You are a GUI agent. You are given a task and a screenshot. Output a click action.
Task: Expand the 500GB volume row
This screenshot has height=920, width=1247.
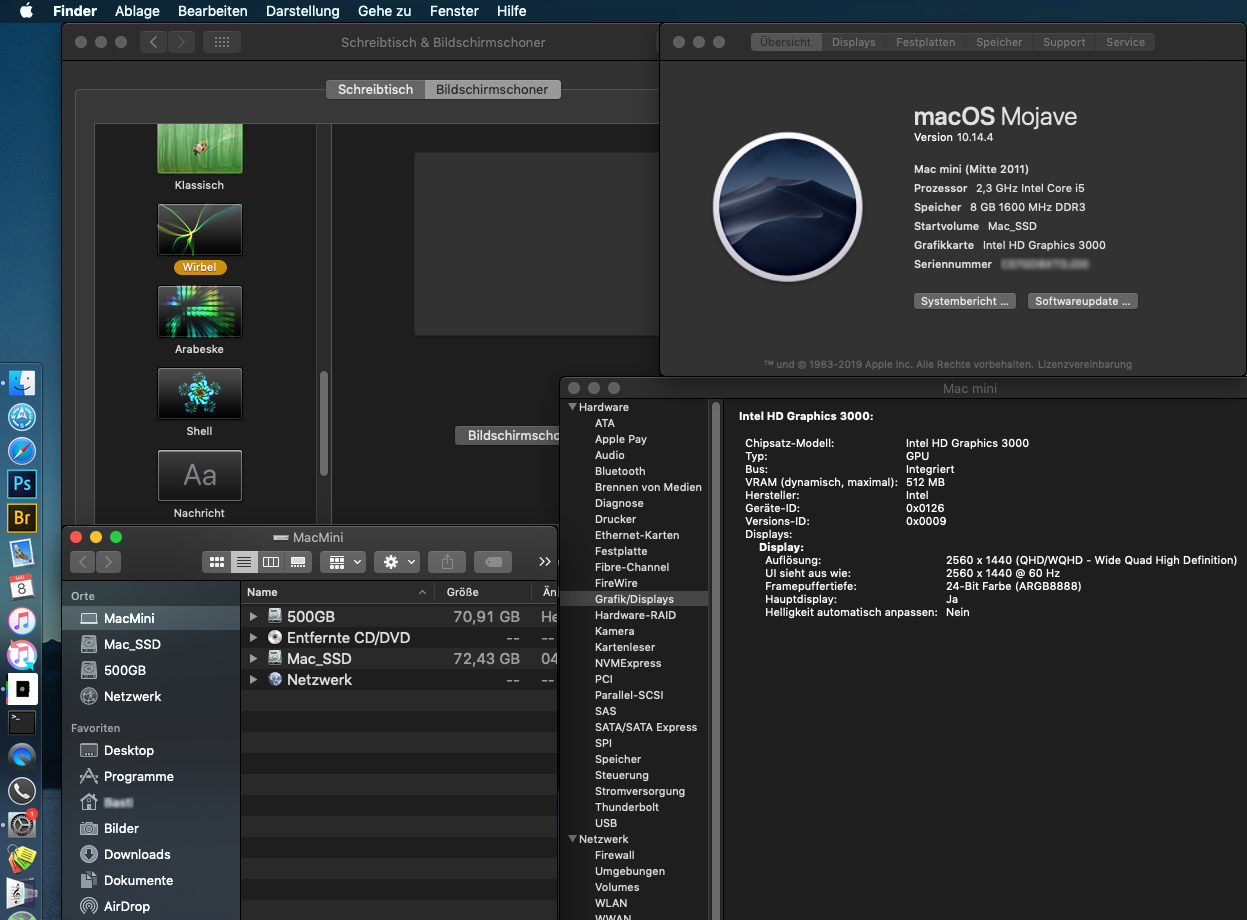click(x=254, y=617)
